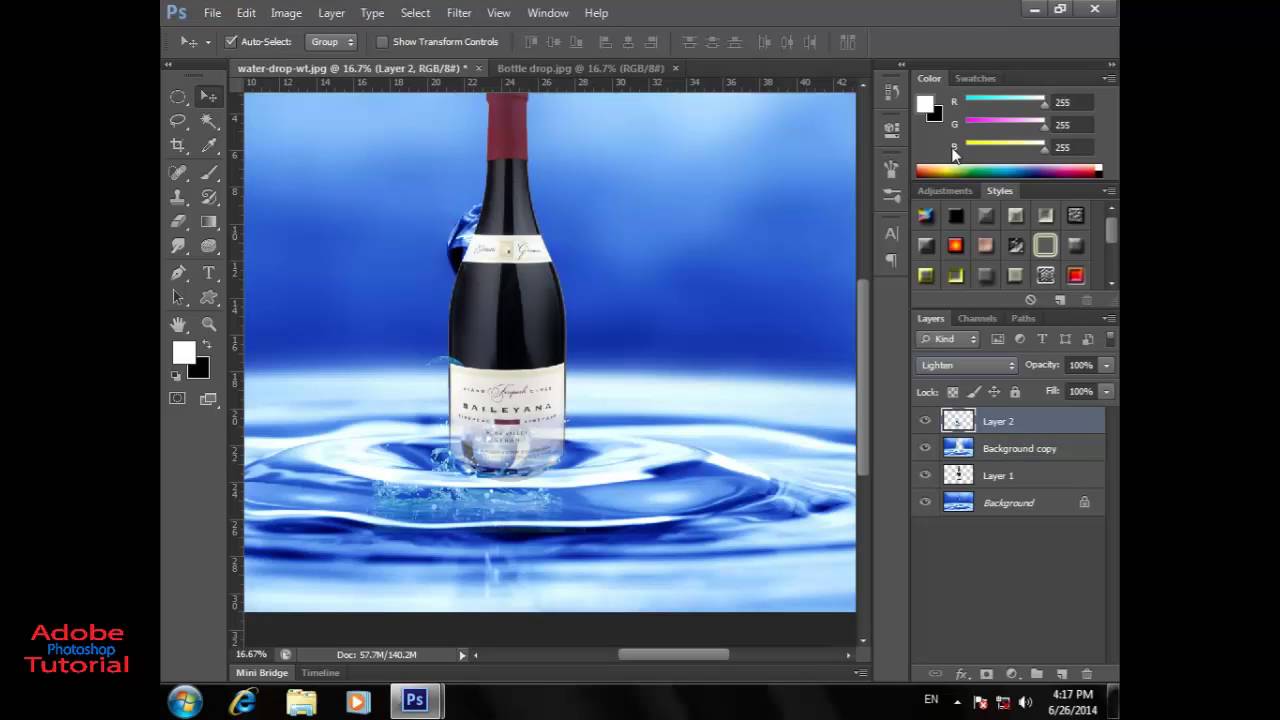Hide the Background copy layer

[925, 448]
